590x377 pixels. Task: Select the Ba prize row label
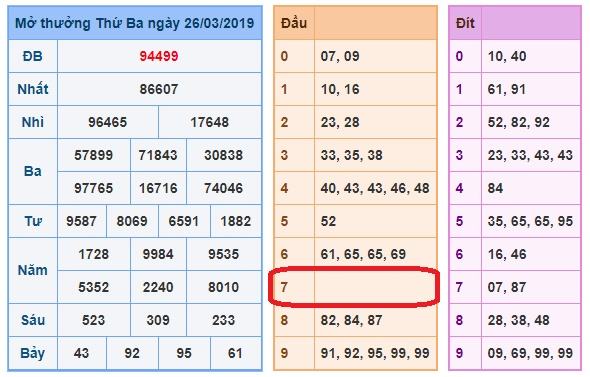[x=33, y=172]
